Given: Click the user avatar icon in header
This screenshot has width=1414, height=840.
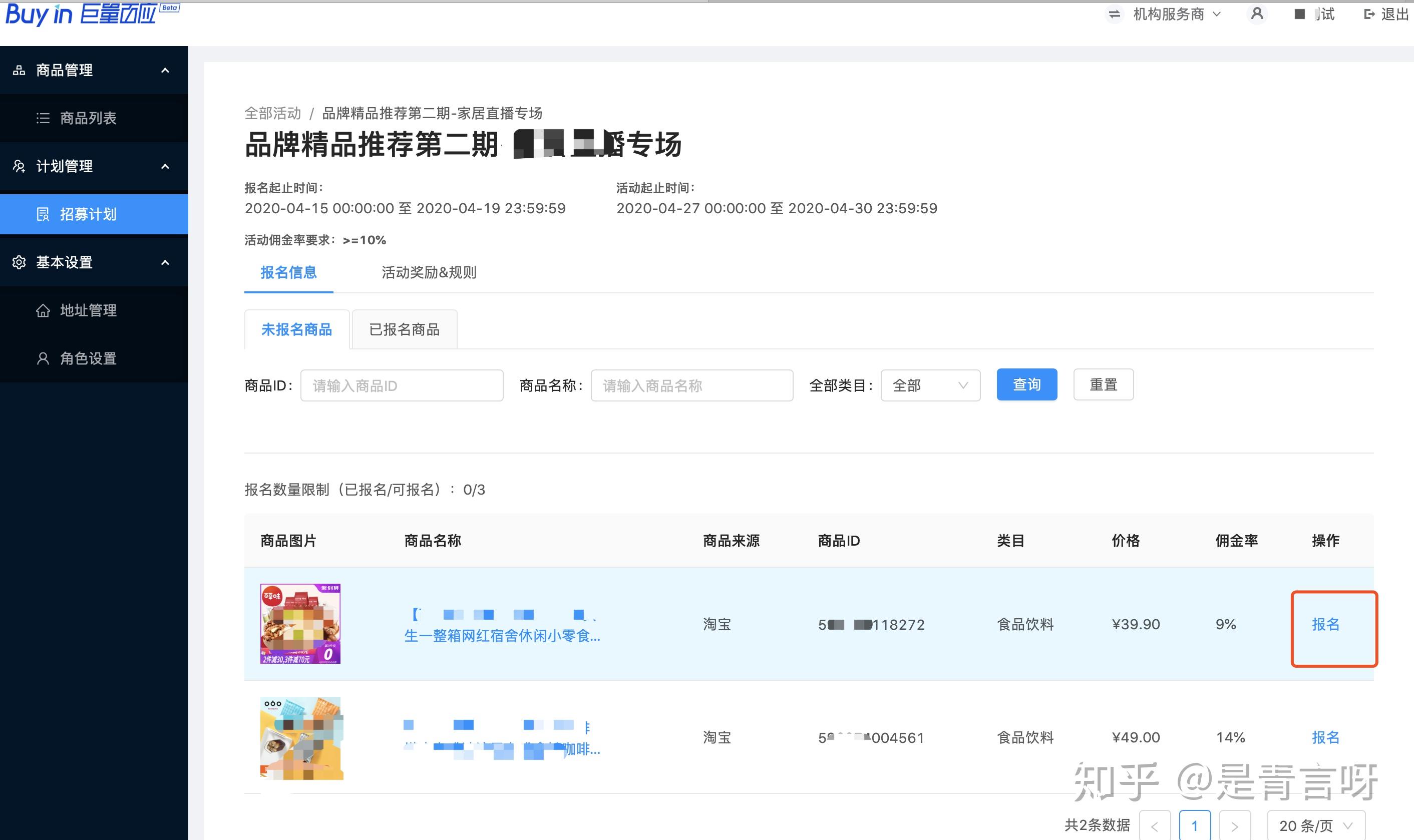Looking at the screenshot, I should (1257, 14).
